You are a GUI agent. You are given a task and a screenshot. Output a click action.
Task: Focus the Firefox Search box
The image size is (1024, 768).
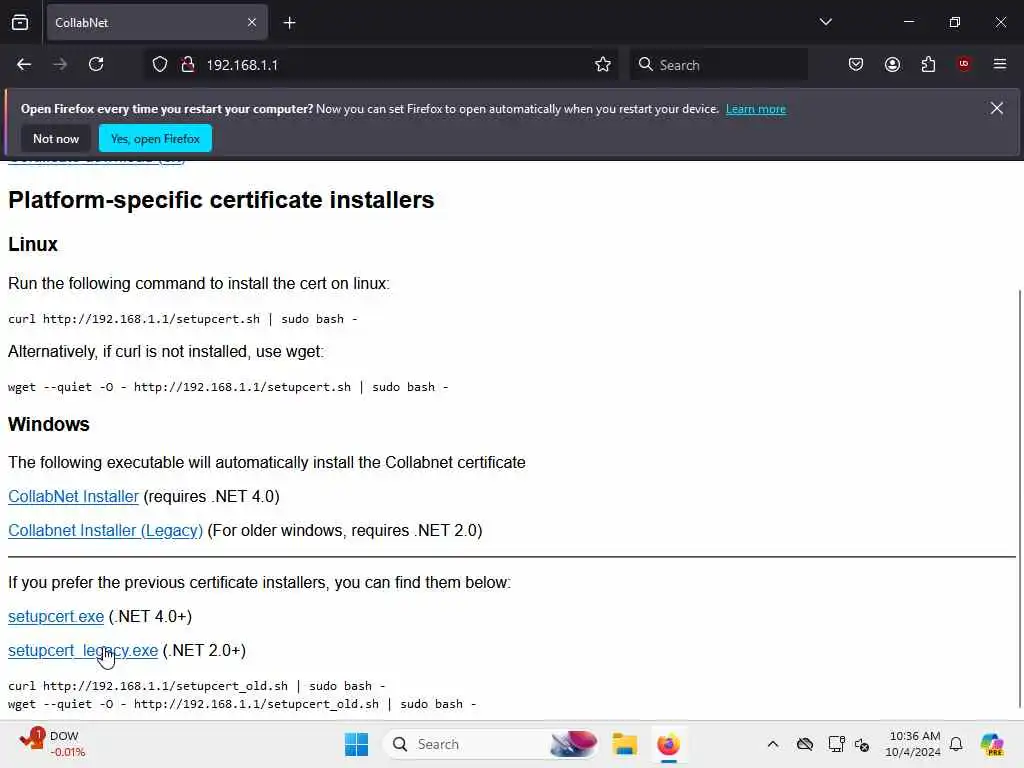coord(718,65)
